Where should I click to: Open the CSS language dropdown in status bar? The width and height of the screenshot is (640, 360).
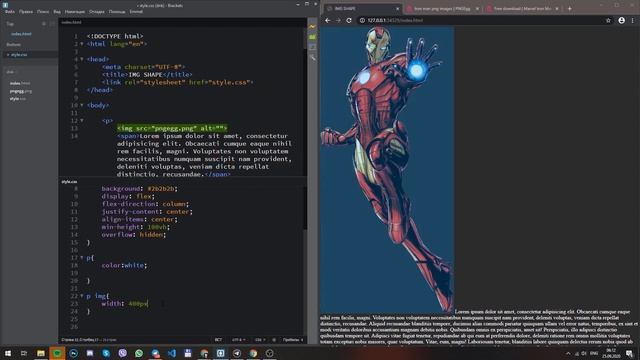click(260, 340)
